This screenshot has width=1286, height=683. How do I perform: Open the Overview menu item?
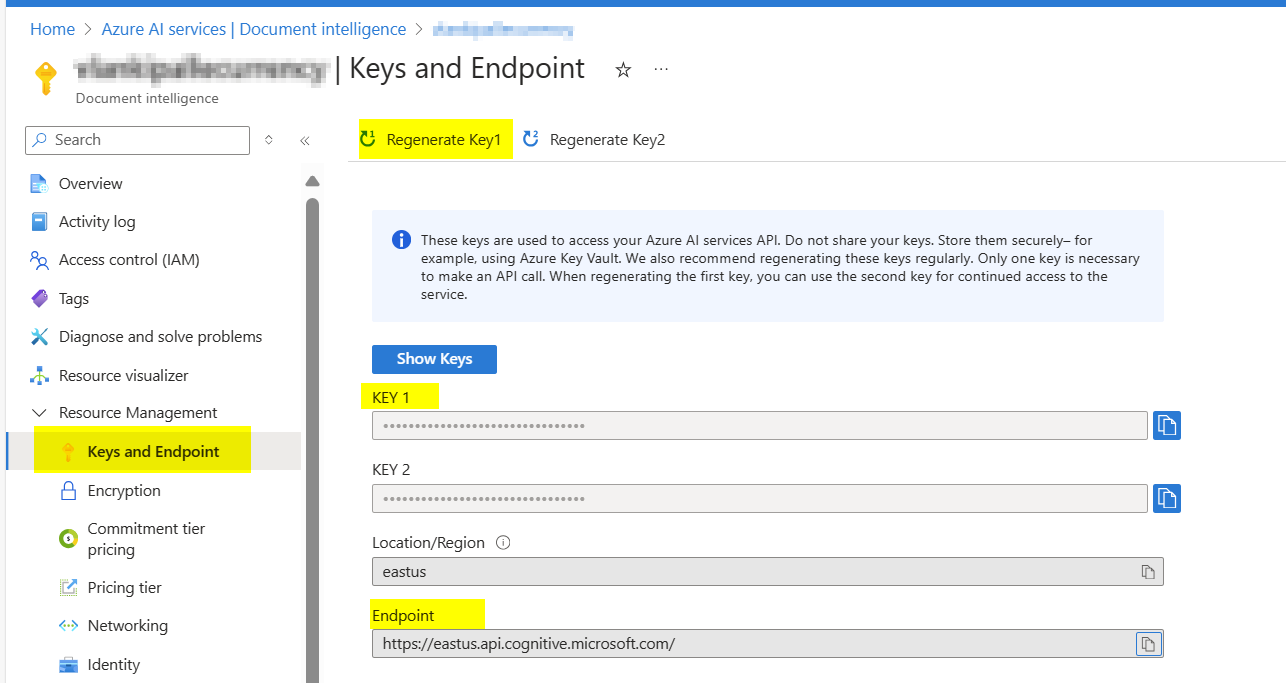[90, 184]
